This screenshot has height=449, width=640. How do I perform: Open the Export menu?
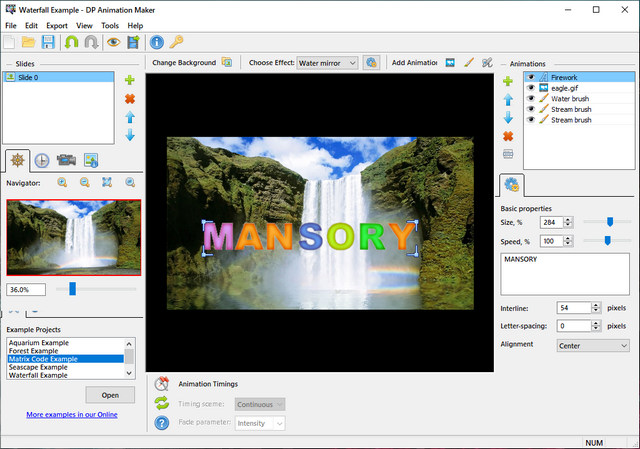pos(56,25)
